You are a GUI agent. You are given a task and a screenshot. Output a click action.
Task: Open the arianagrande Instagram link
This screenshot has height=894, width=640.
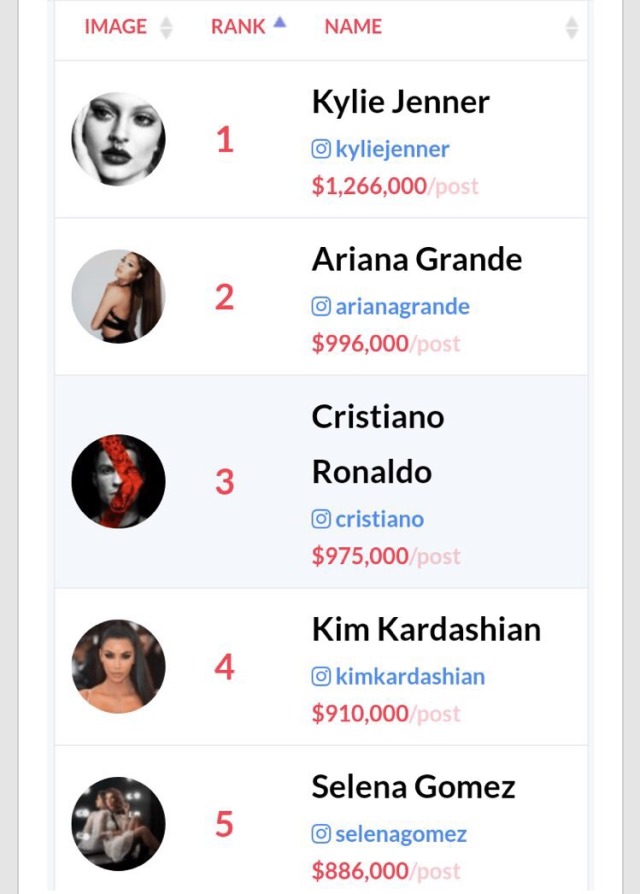(x=402, y=307)
